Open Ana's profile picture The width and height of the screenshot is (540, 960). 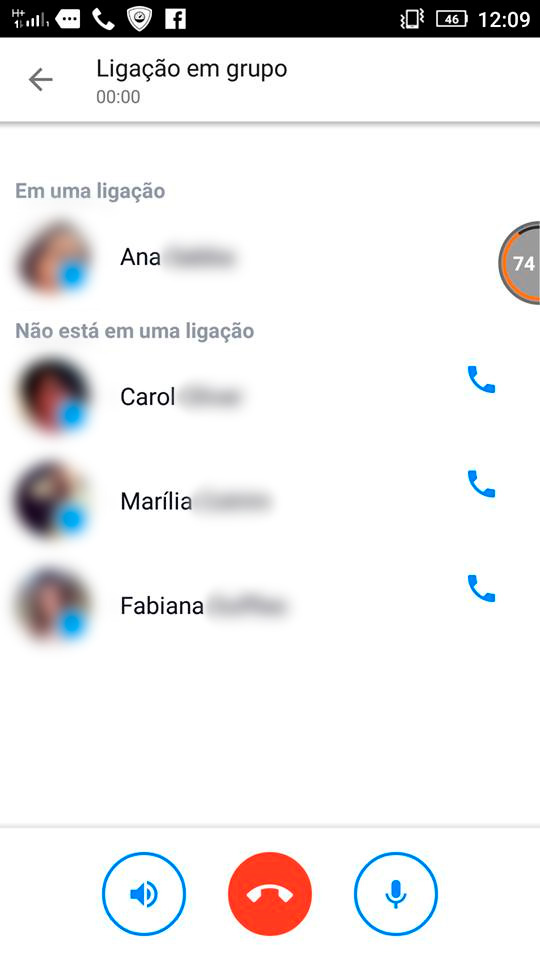point(54,258)
